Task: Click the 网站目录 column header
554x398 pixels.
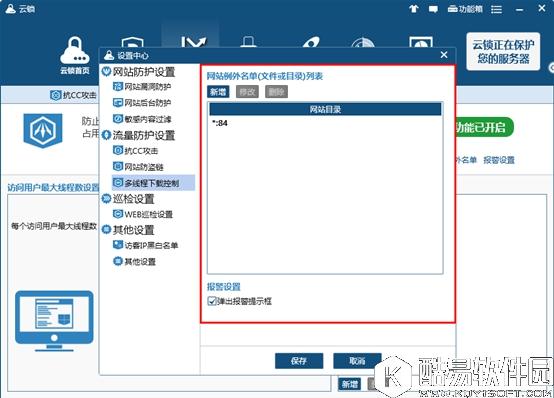Action: click(x=325, y=109)
